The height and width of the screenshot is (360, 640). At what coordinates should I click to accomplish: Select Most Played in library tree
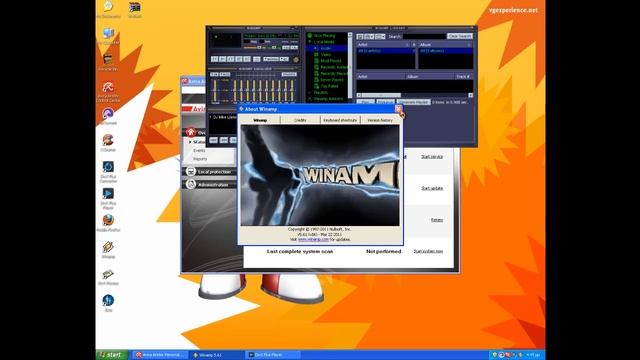click(331, 60)
